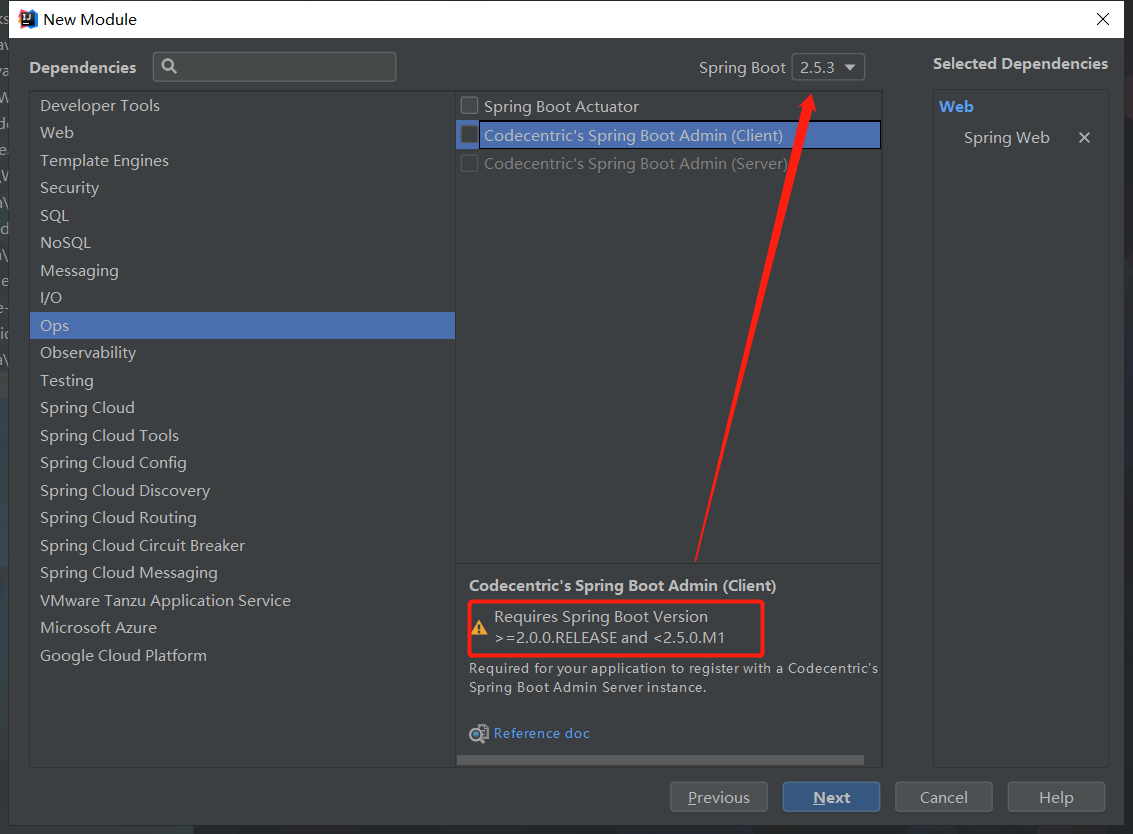This screenshot has height=834, width=1133.
Task: Select the Security category
Action: 242,188
